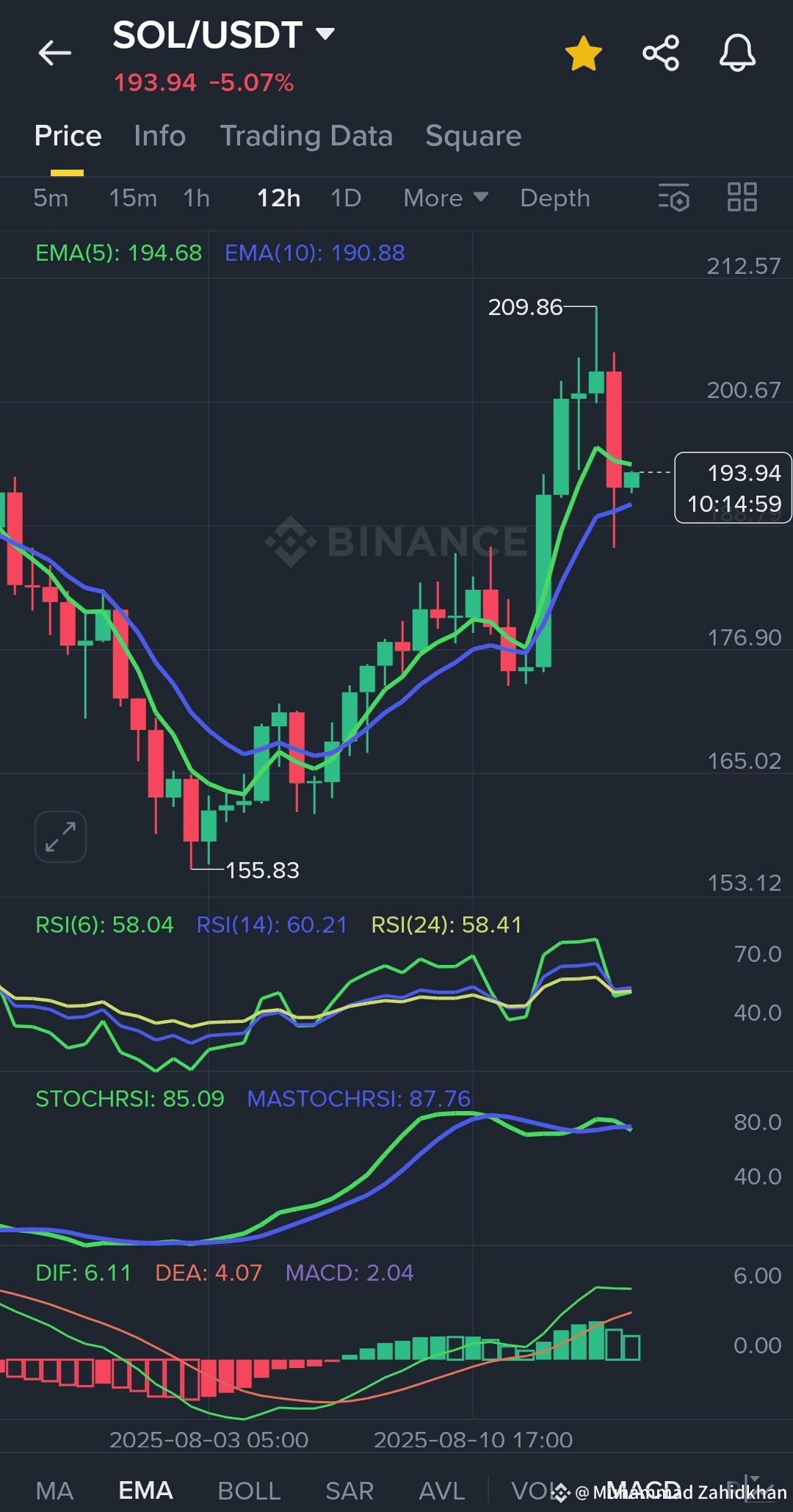
Task: Open the Square tab
Action: tap(474, 136)
